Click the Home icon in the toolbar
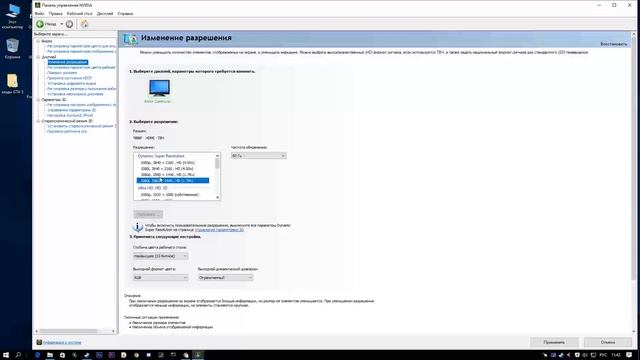The image size is (640, 360). tap(84, 24)
